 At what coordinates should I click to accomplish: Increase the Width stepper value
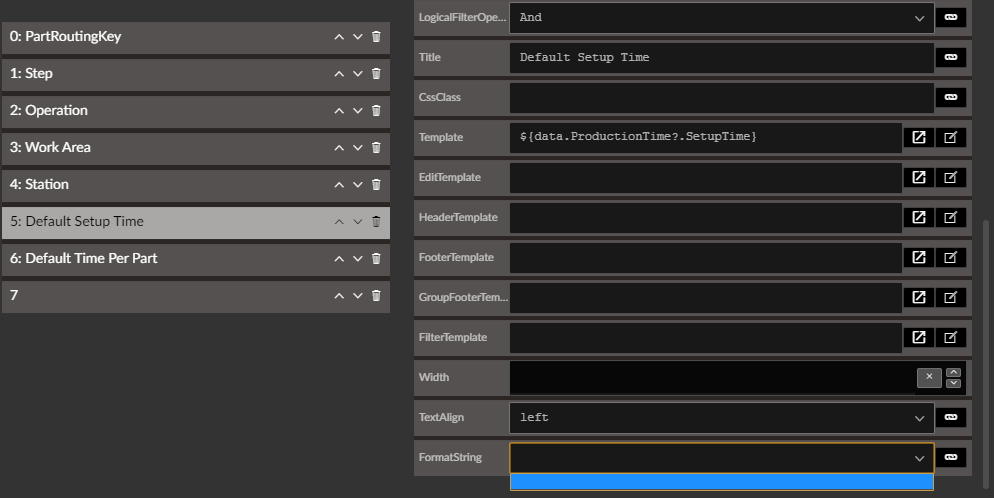[x=953, y=373]
